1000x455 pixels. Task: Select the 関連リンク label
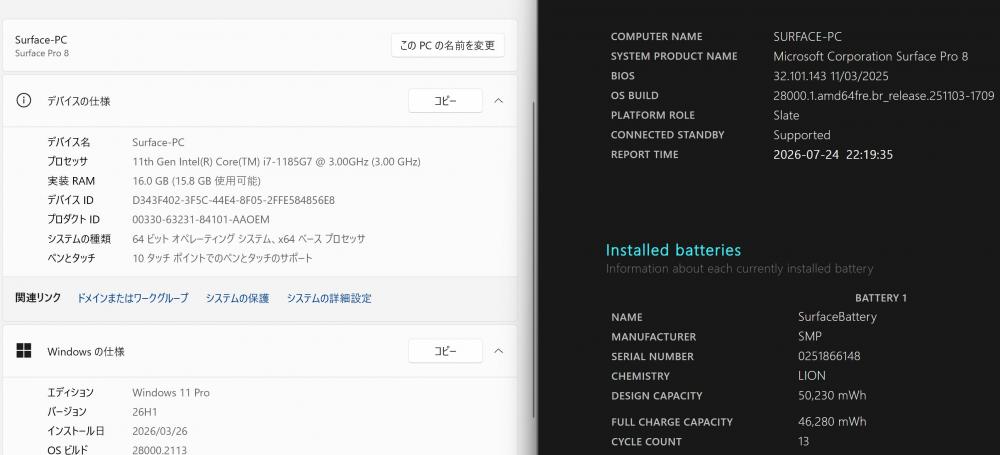pos(38,297)
